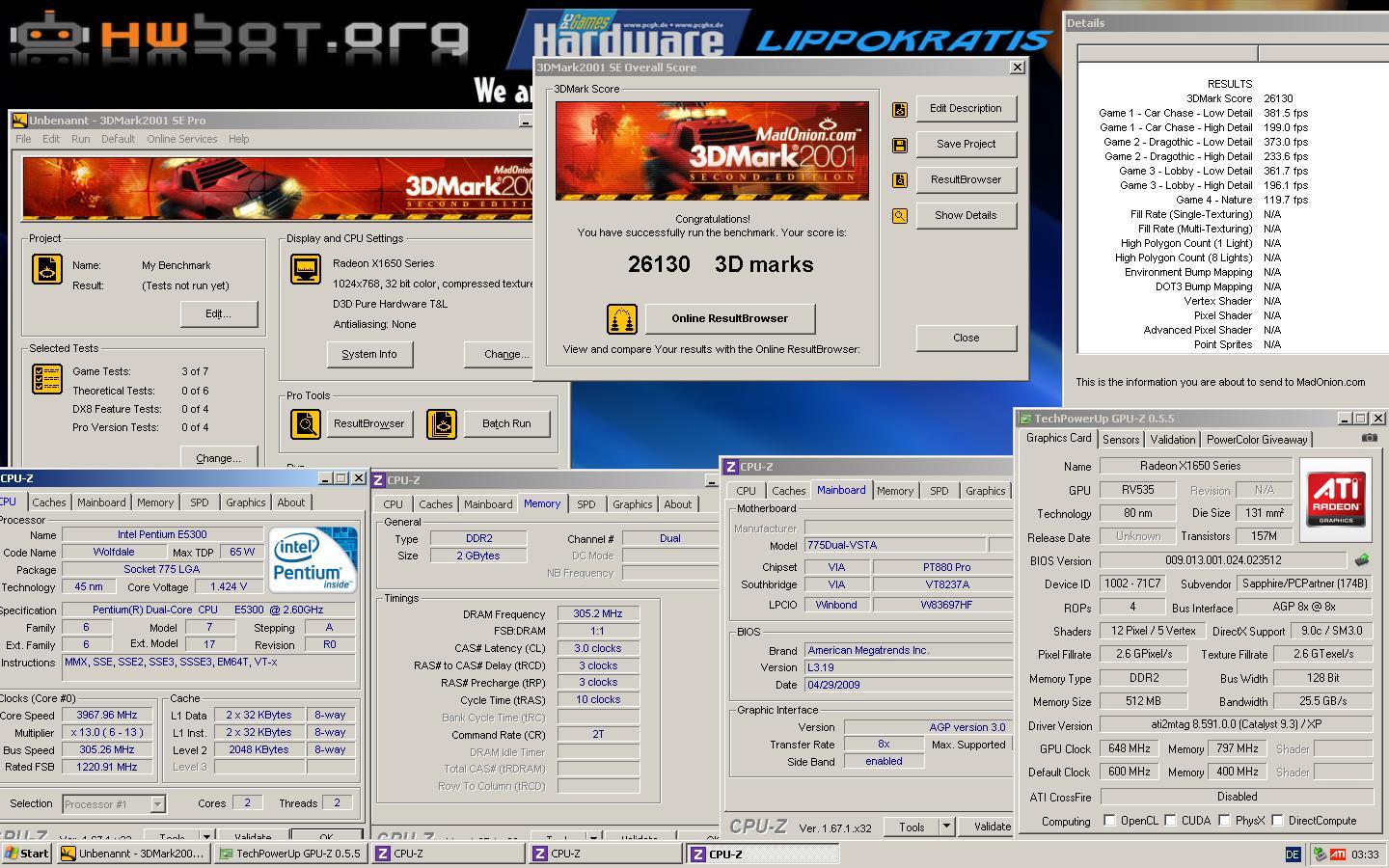Click the Intel Pentium inside logo in CPU-Z
This screenshot has height=868, width=1389.
313,558
